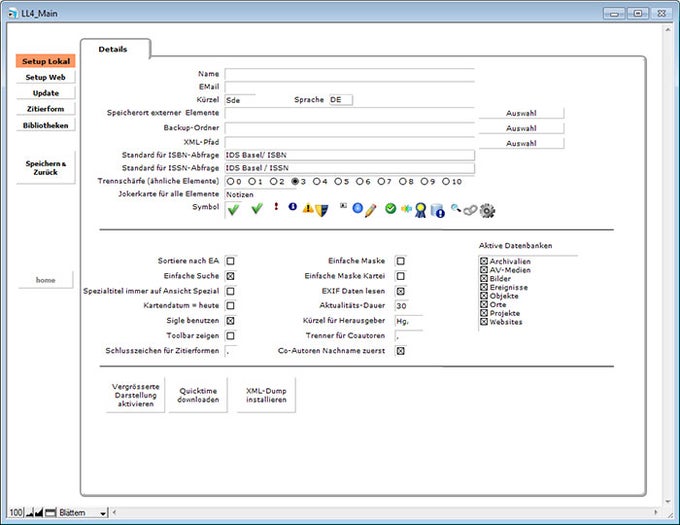Viewport: 680px width, 525px height.
Task: Uncheck the Websites database checkbox
Action: [484, 322]
